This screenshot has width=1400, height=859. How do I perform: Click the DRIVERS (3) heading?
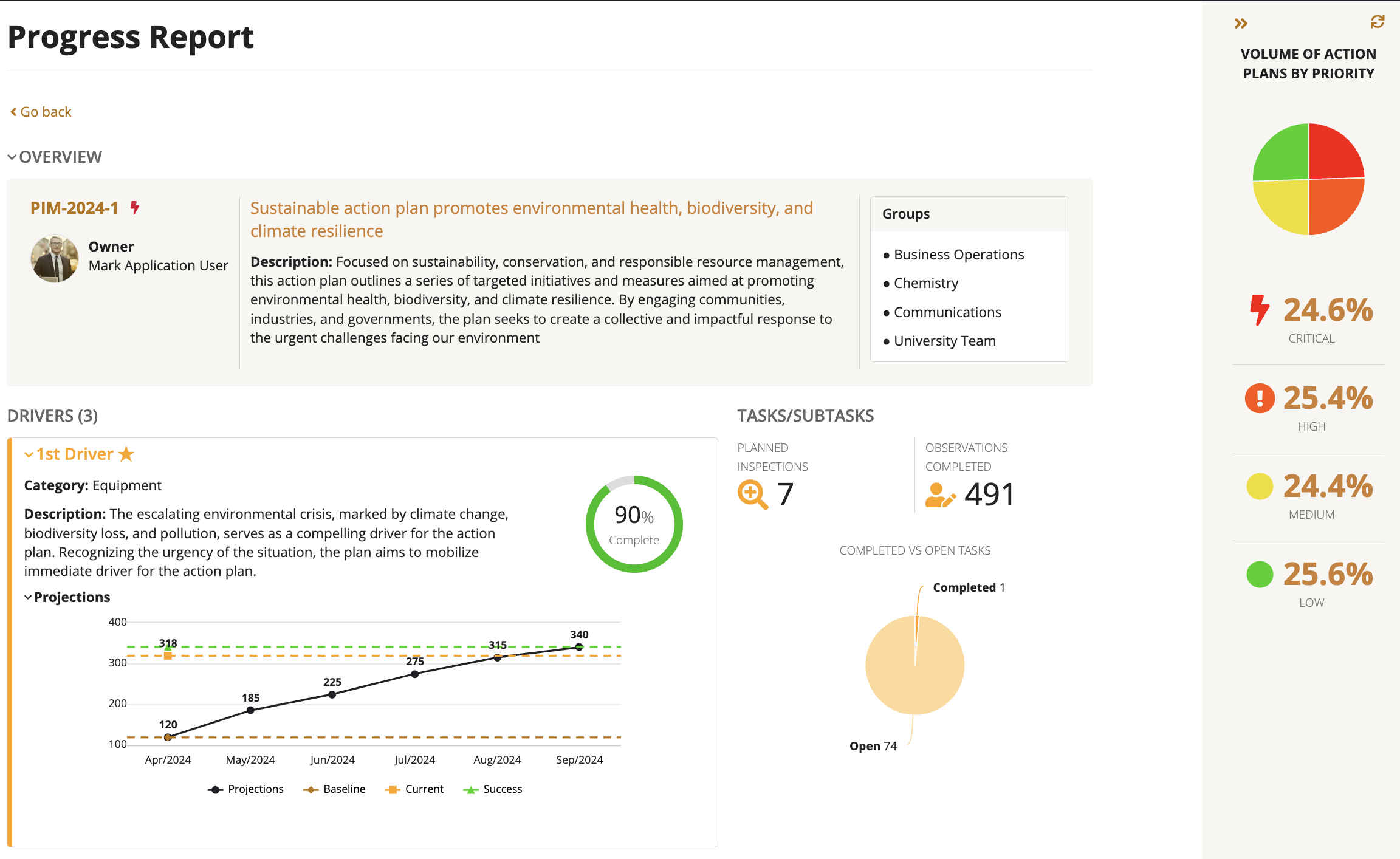pos(52,416)
